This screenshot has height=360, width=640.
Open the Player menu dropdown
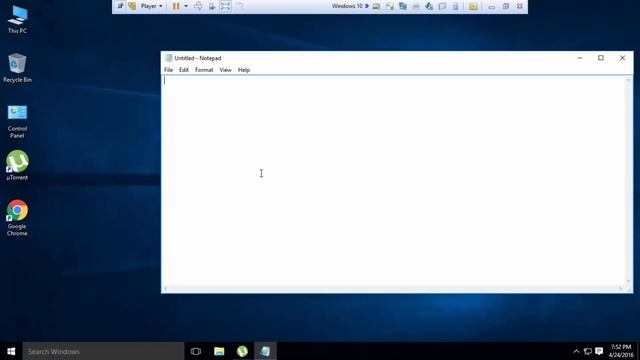point(151,6)
